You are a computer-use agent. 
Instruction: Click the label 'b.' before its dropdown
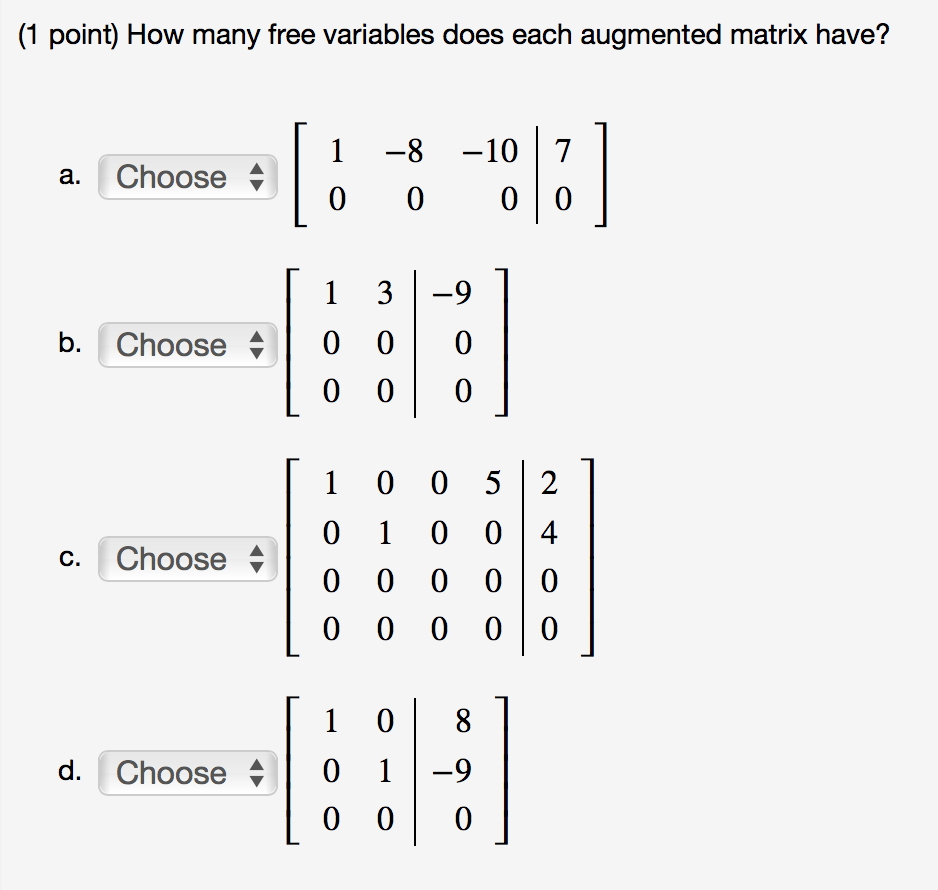click(x=68, y=345)
